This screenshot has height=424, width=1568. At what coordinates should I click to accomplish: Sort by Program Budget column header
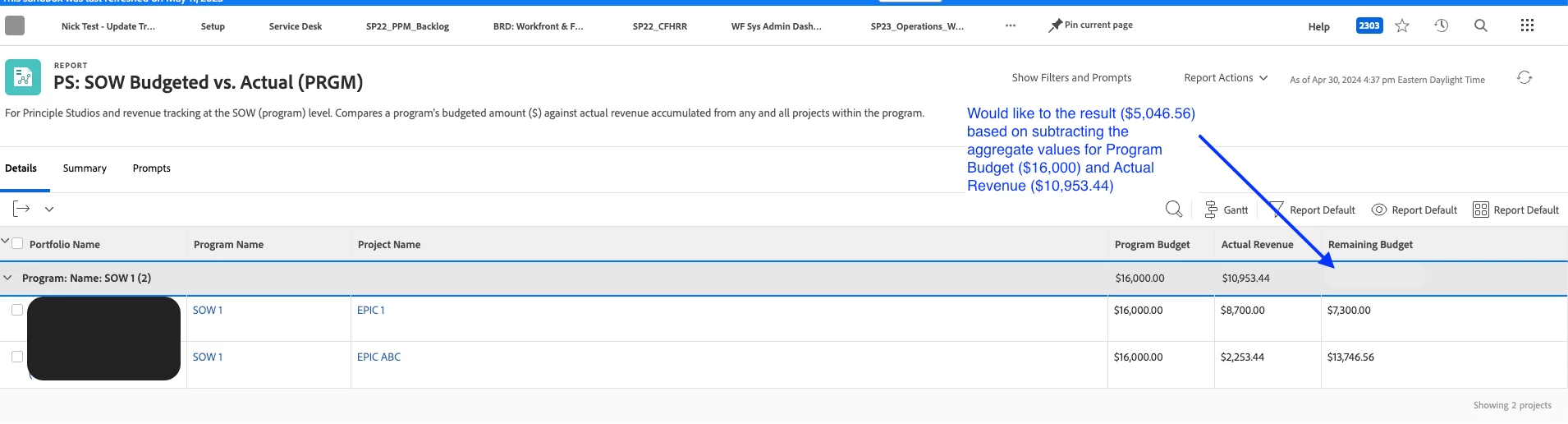(1152, 244)
